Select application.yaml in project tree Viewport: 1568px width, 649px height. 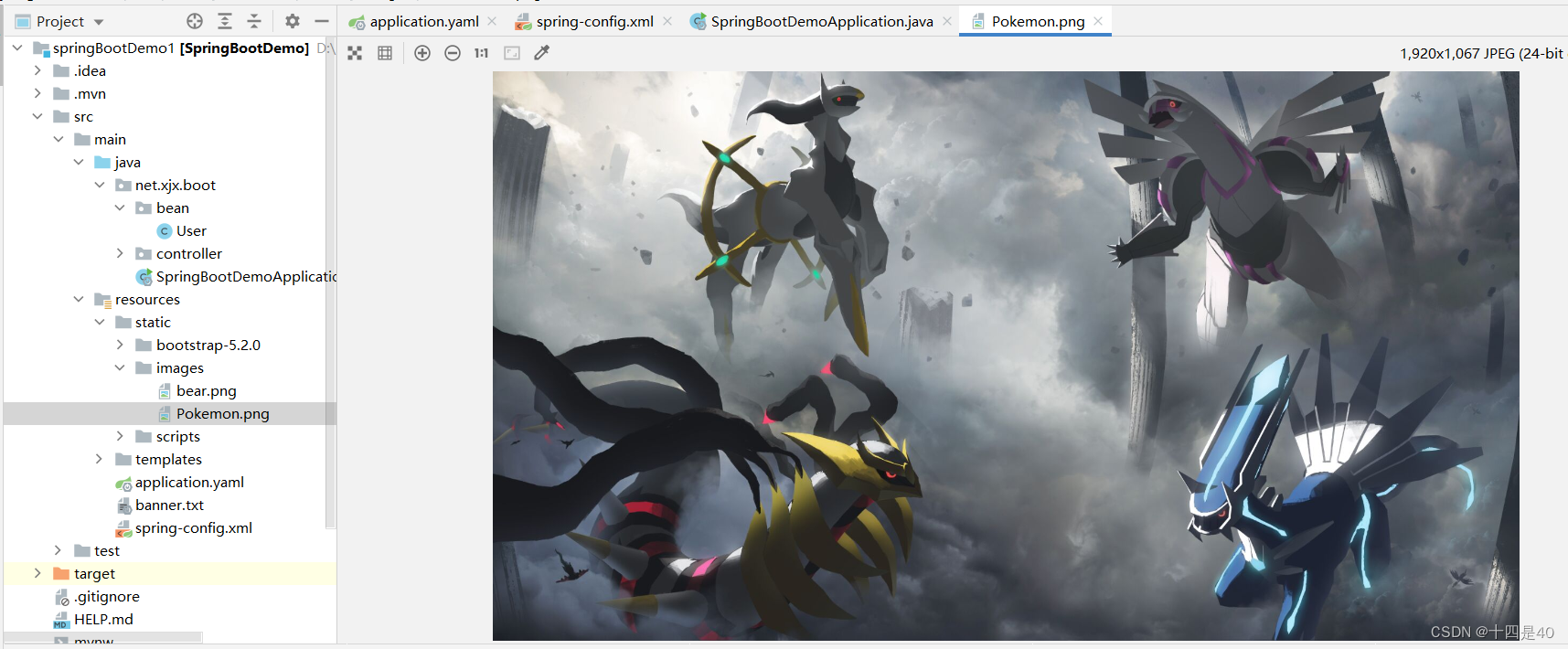(189, 482)
